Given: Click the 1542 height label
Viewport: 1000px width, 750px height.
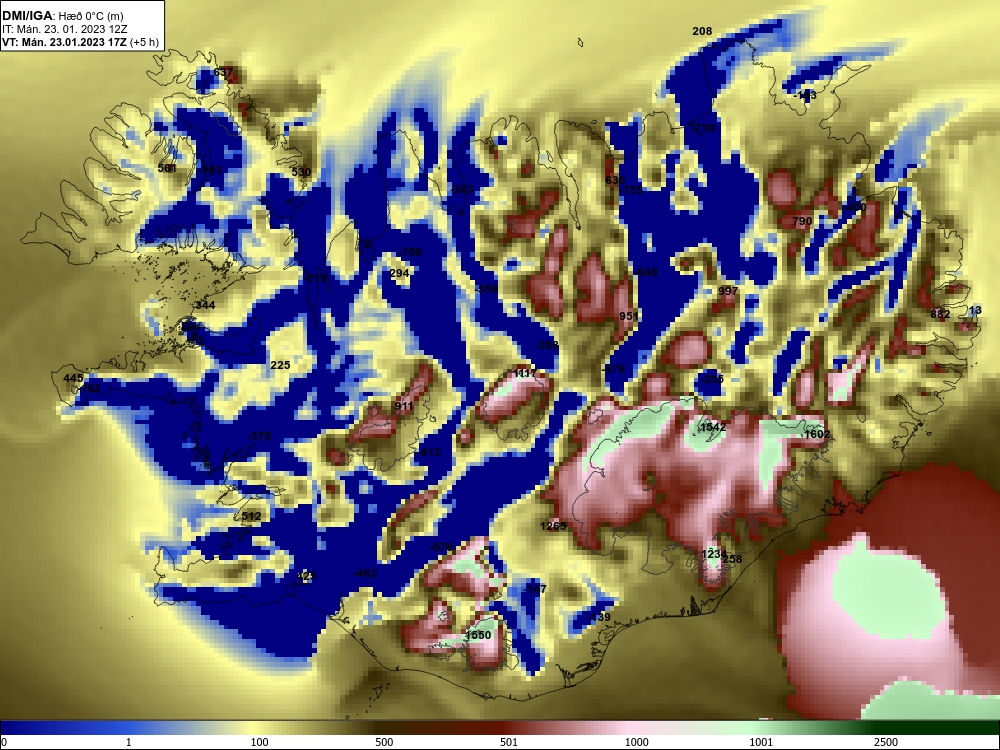Looking at the screenshot, I should (713, 427).
